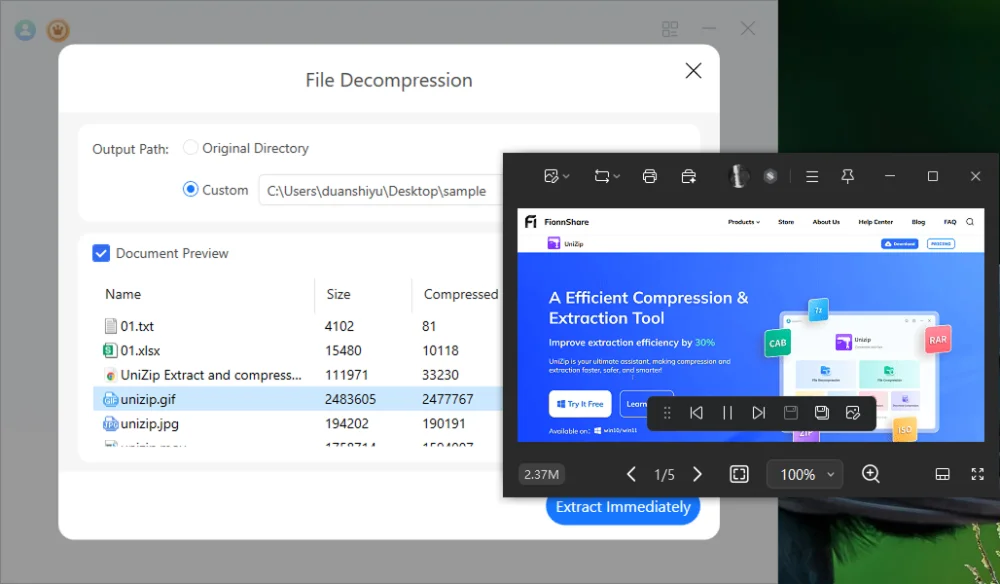This screenshot has width=1000, height=584.
Task: Skip to the next GIF frame
Action: (759, 413)
